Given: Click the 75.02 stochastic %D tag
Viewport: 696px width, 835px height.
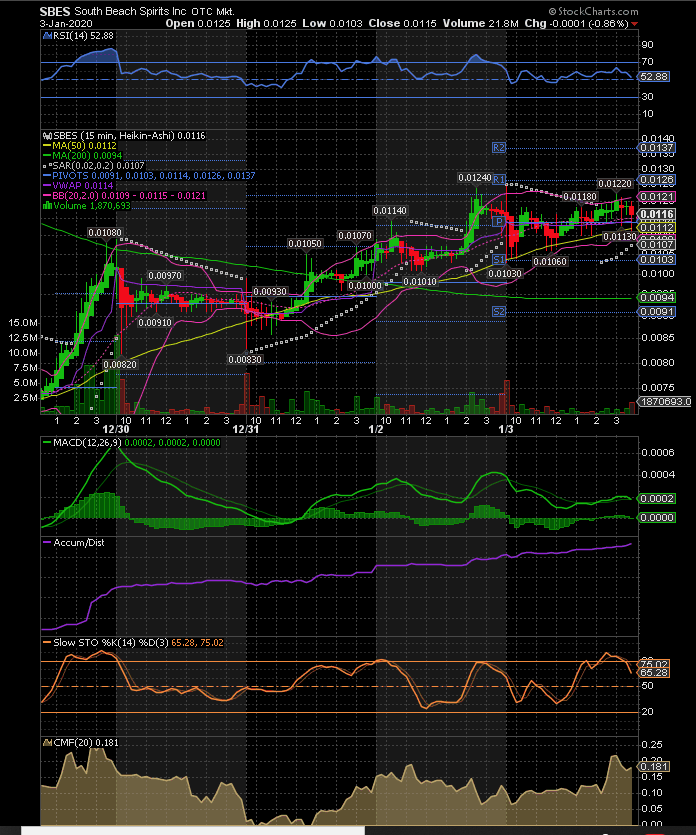Looking at the screenshot, I should point(654,664).
